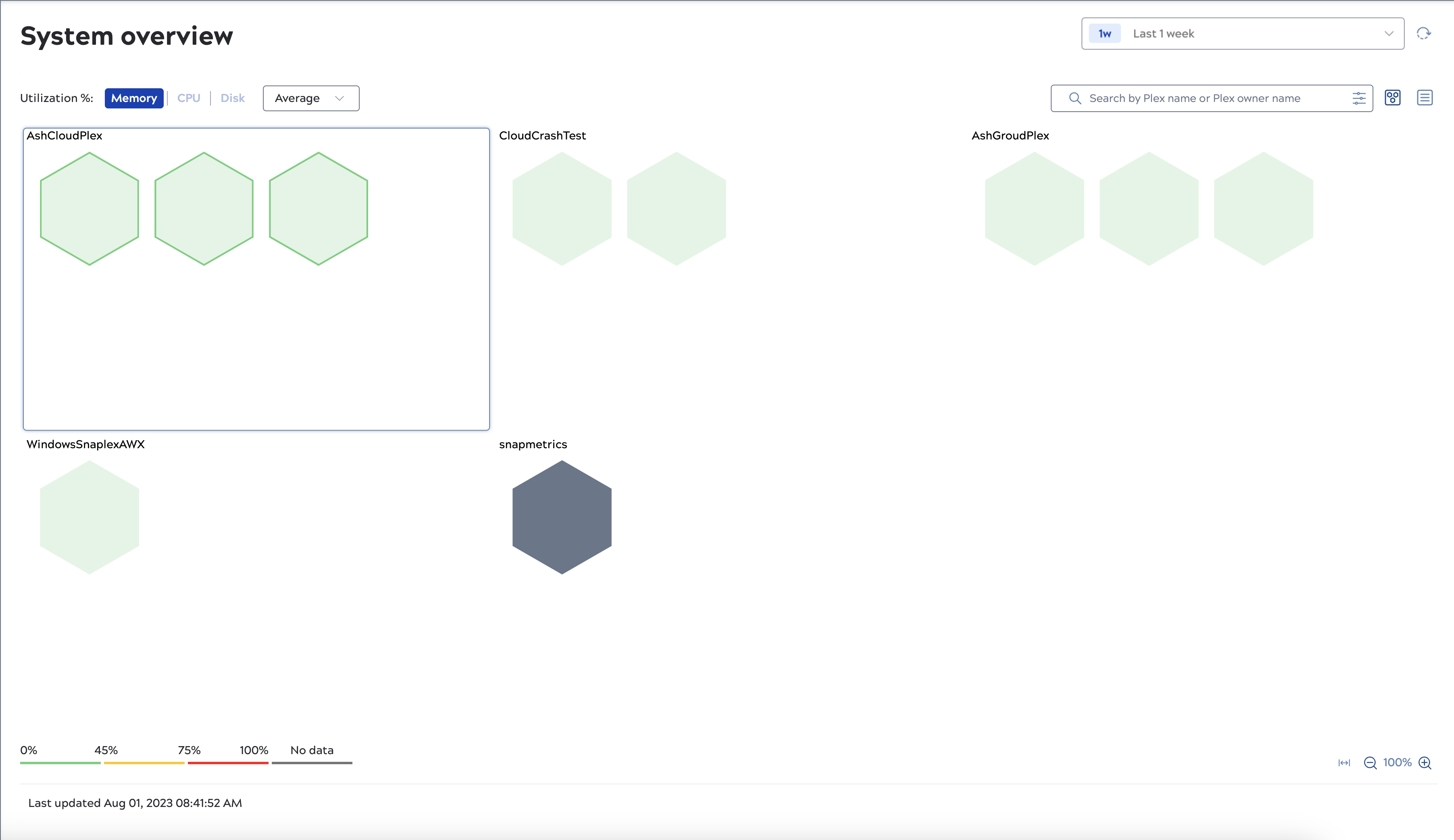Select CPU utilization metric
Screen dimensions: 1454x840
pyautogui.click(x=189, y=98)
